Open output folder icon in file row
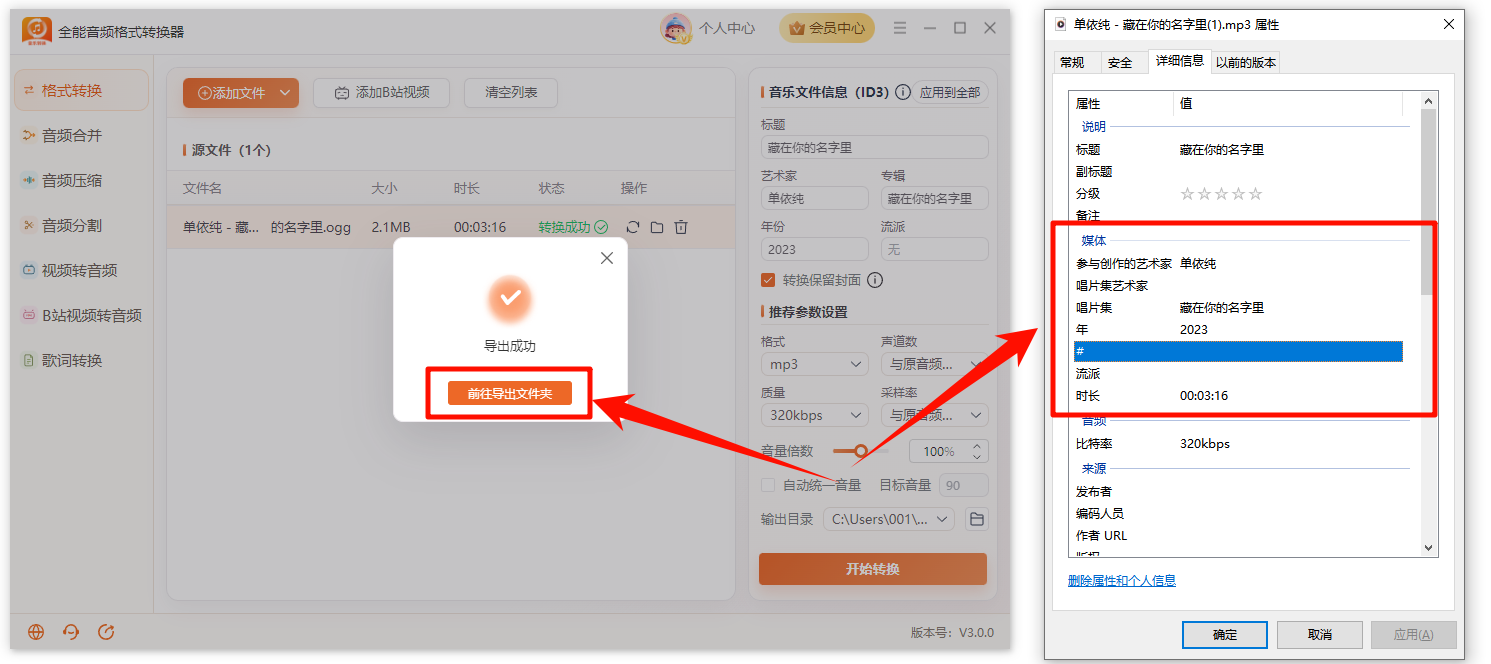The height and width of the screenshot is (664, 1491). (x=657, y=227)
